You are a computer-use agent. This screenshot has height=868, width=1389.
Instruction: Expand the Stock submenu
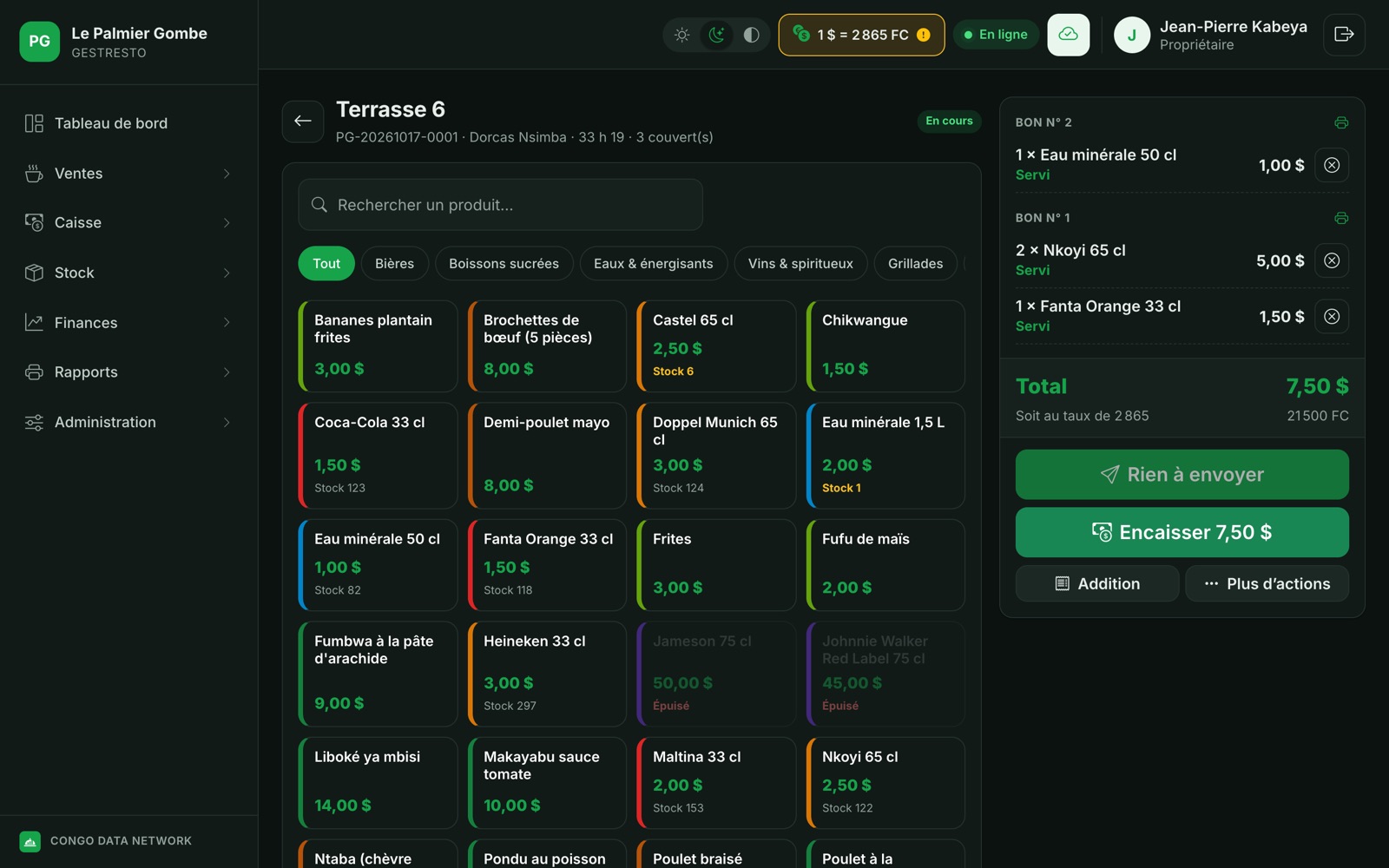pos(128,273)
